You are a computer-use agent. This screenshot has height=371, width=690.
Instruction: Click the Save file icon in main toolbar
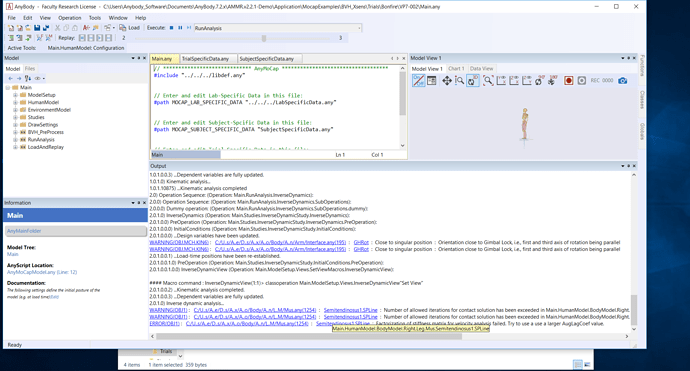[37, 28]
